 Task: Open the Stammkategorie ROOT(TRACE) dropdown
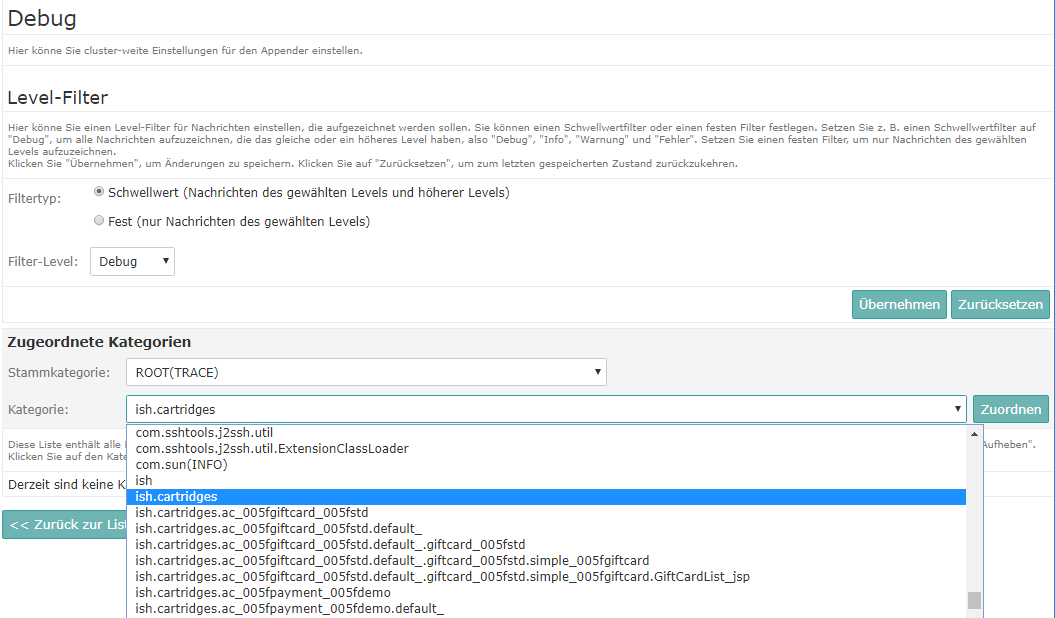click(366, 372)
